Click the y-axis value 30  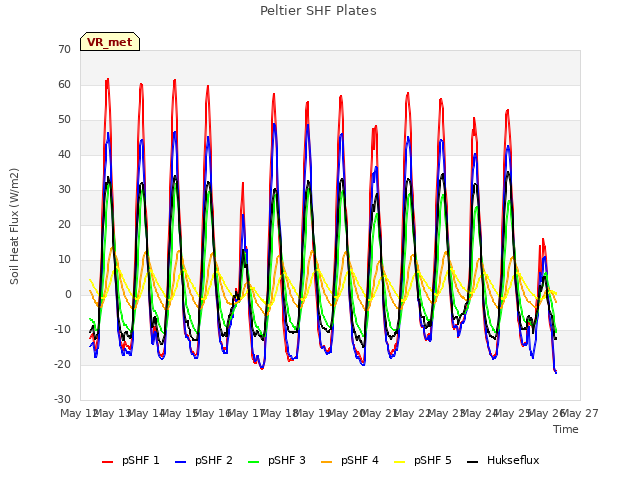coord(64,189)
